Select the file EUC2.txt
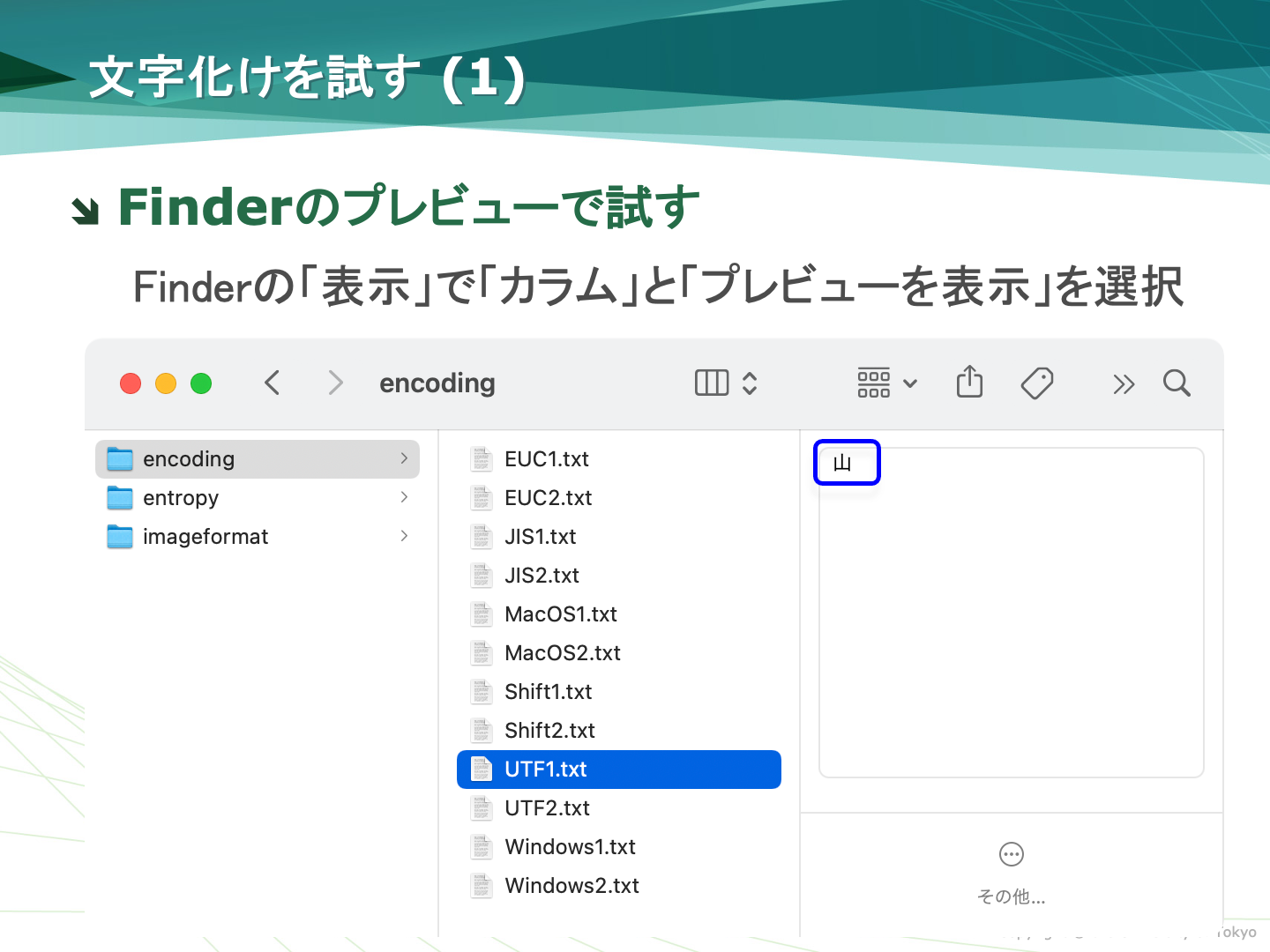 tap(619, 498)
